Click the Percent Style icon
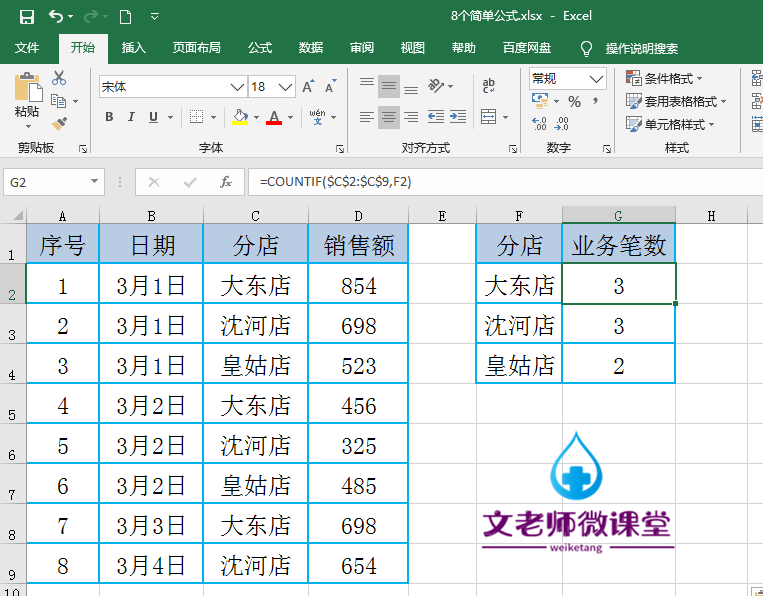 point(574,102)
